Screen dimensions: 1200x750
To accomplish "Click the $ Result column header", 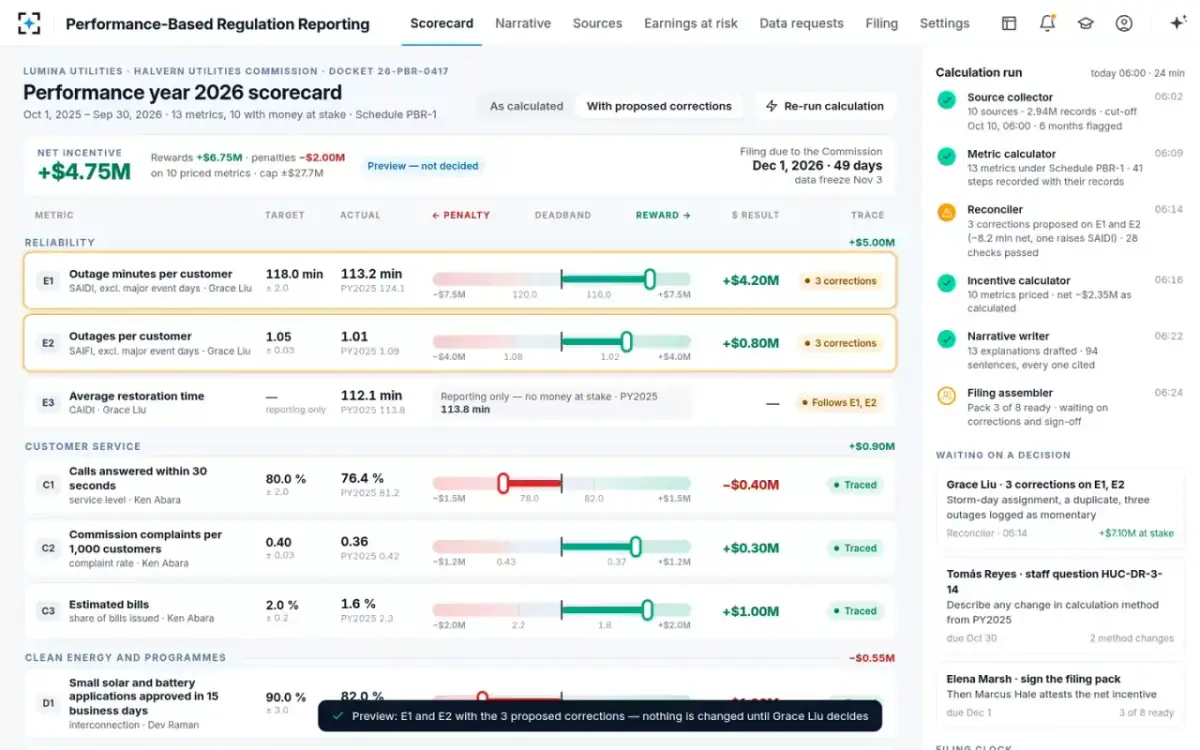I will (755, 215).
